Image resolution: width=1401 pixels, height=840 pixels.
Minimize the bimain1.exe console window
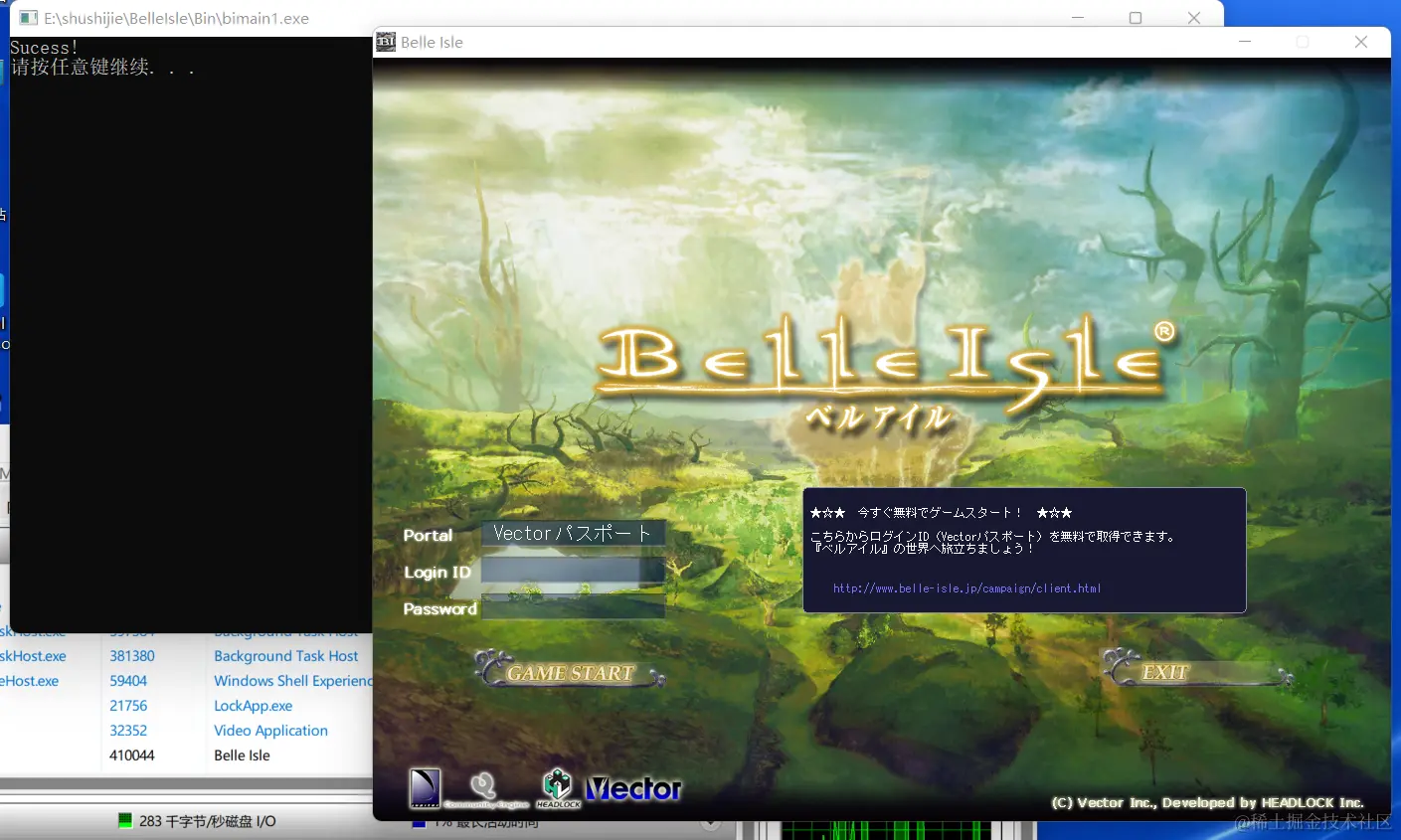1077,18
